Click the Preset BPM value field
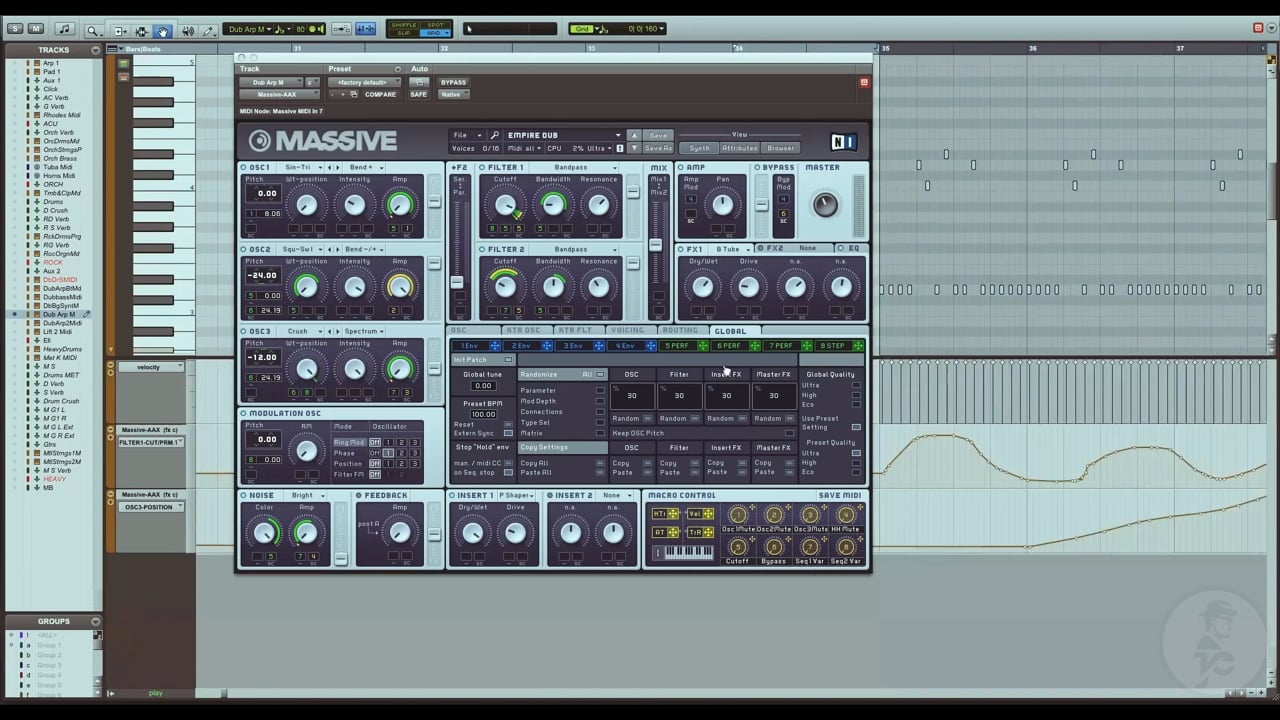Image resolution: width=1280 pixels, height=720 pixels. click(x=483, y=414)
